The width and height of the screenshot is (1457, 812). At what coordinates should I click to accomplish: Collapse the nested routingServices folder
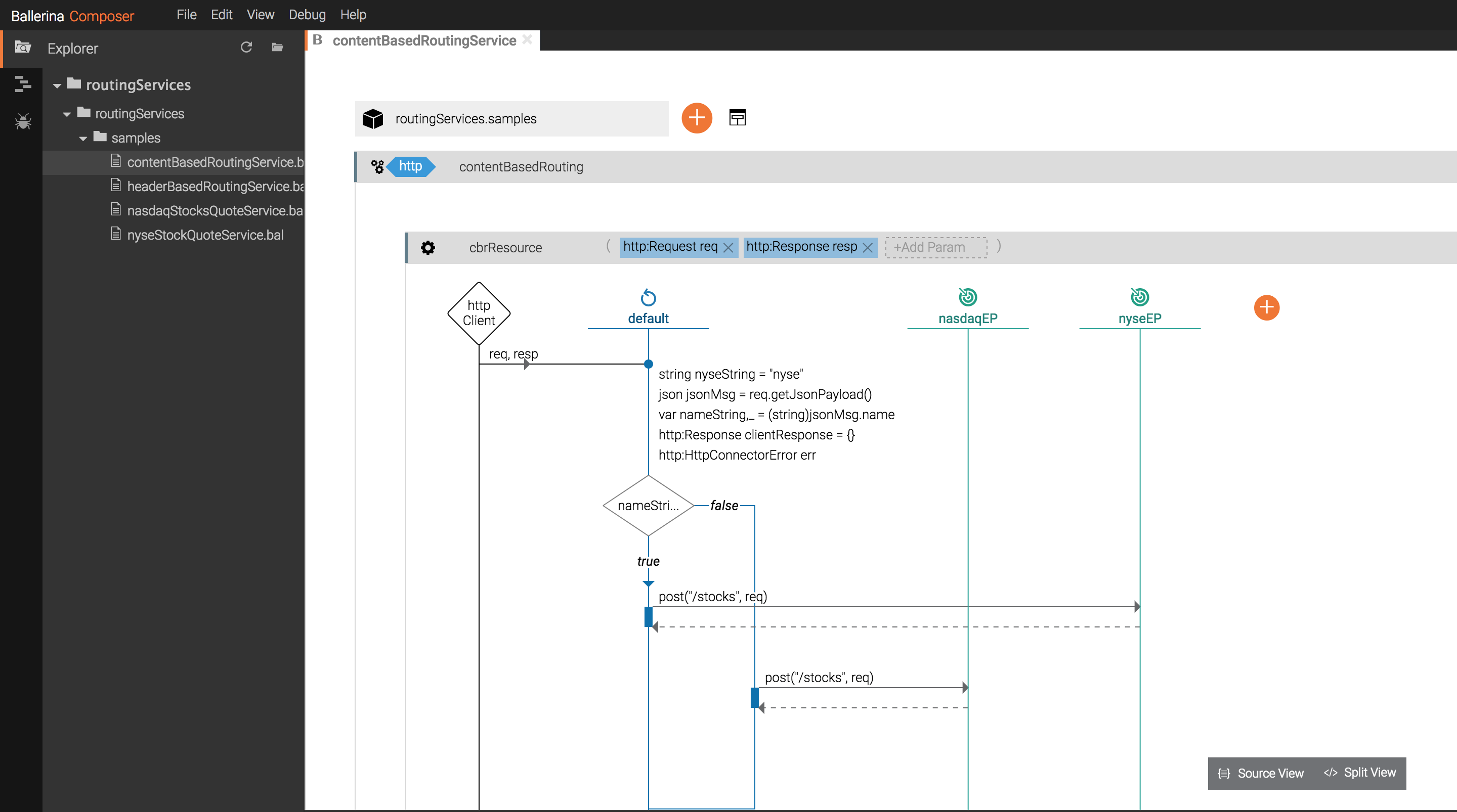[x=67, y=114]
